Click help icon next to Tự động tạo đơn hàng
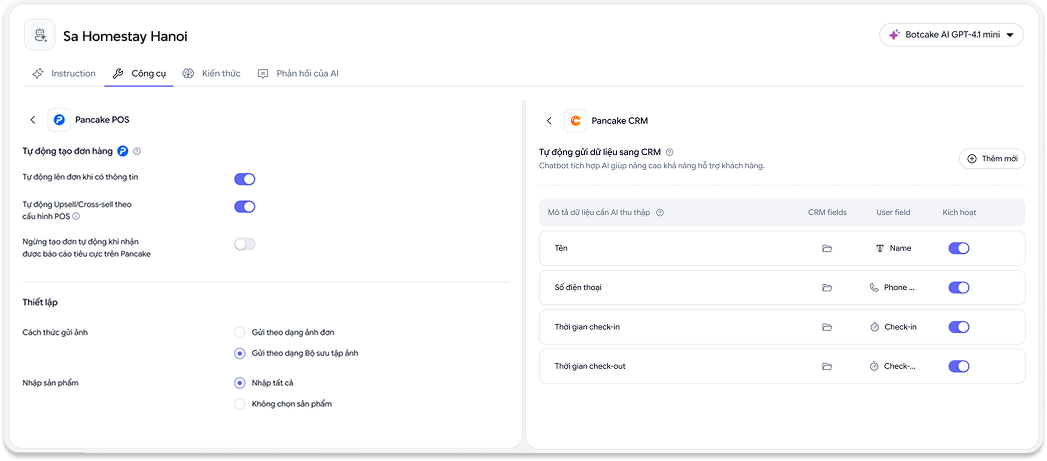 [x=137, y=152]
